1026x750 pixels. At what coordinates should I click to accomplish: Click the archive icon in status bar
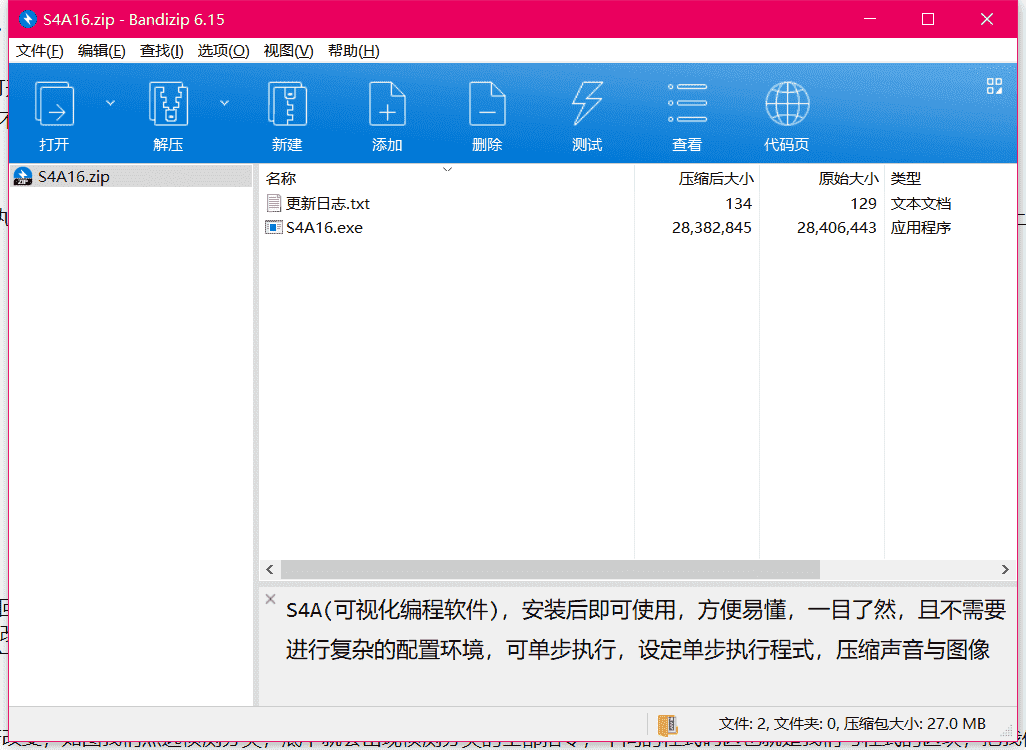tap(667, 724)
